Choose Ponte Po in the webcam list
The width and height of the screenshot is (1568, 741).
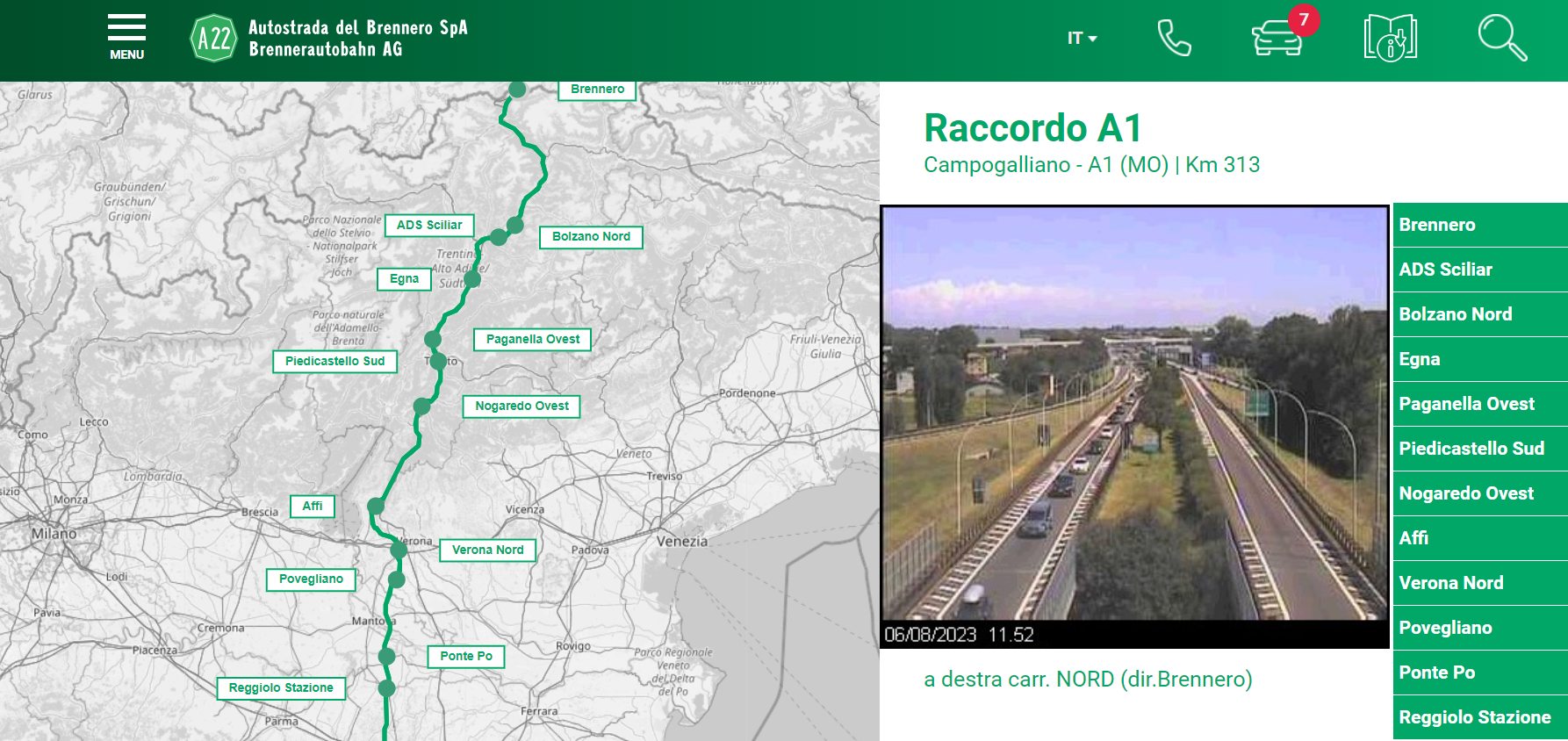pyautogui.click(x=1480, y=673)
